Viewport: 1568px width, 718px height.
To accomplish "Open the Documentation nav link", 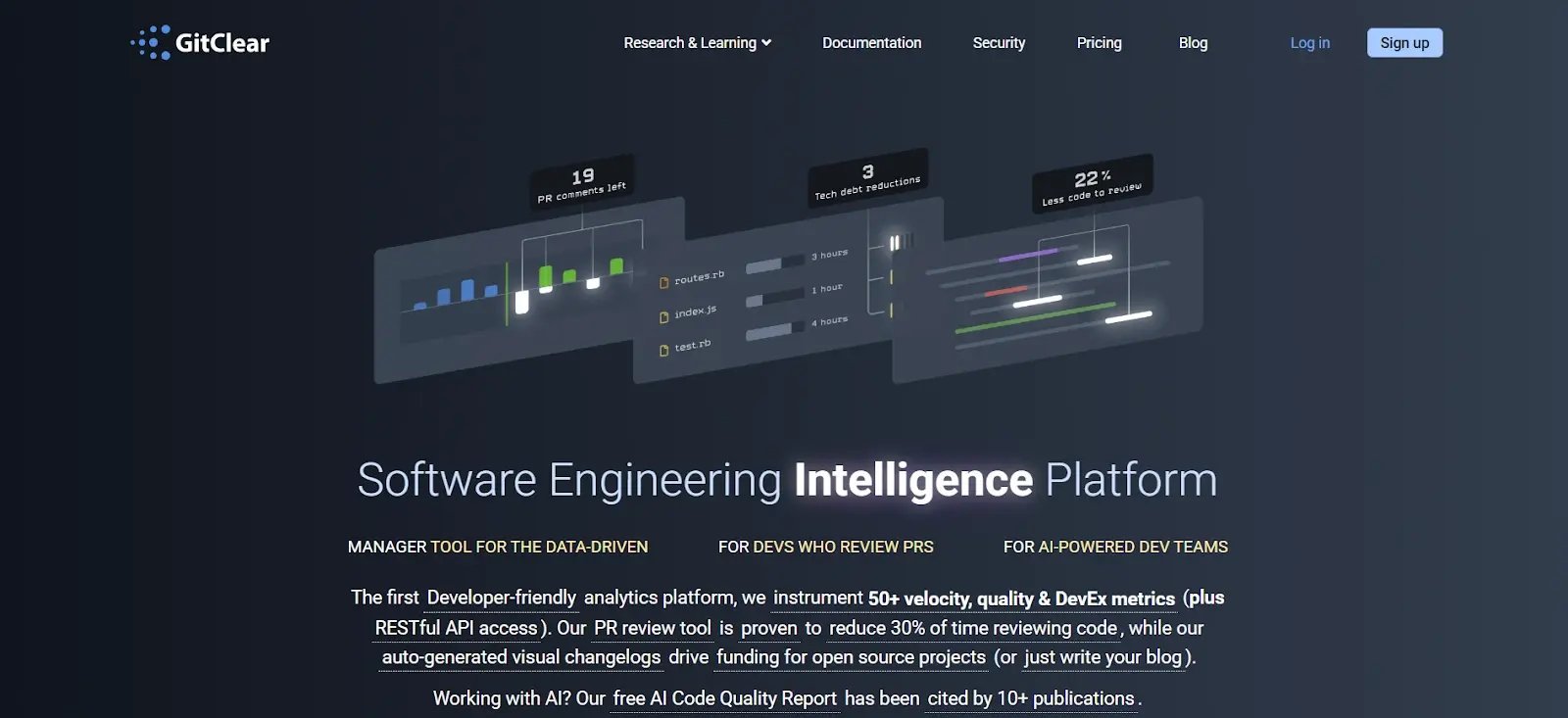I will point(871,43).
